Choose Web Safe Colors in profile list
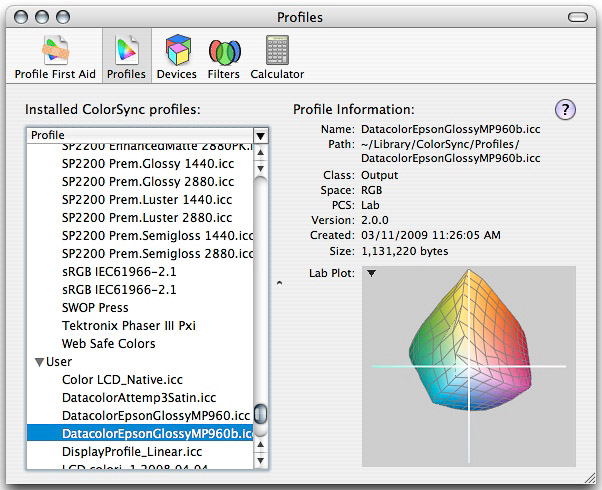Viewport: 602px width, 490px height. (108, 344)
